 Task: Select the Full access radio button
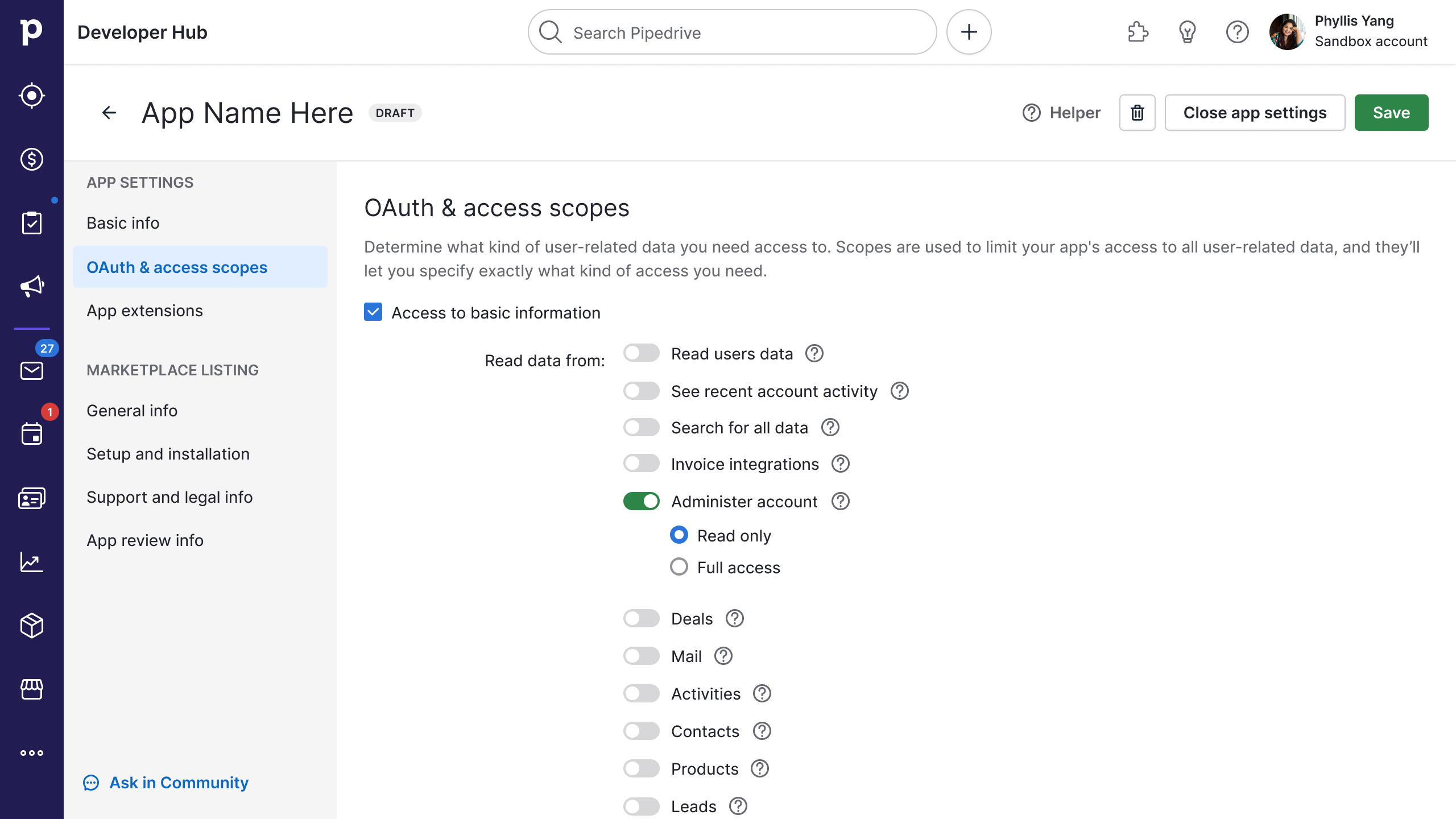679,568
